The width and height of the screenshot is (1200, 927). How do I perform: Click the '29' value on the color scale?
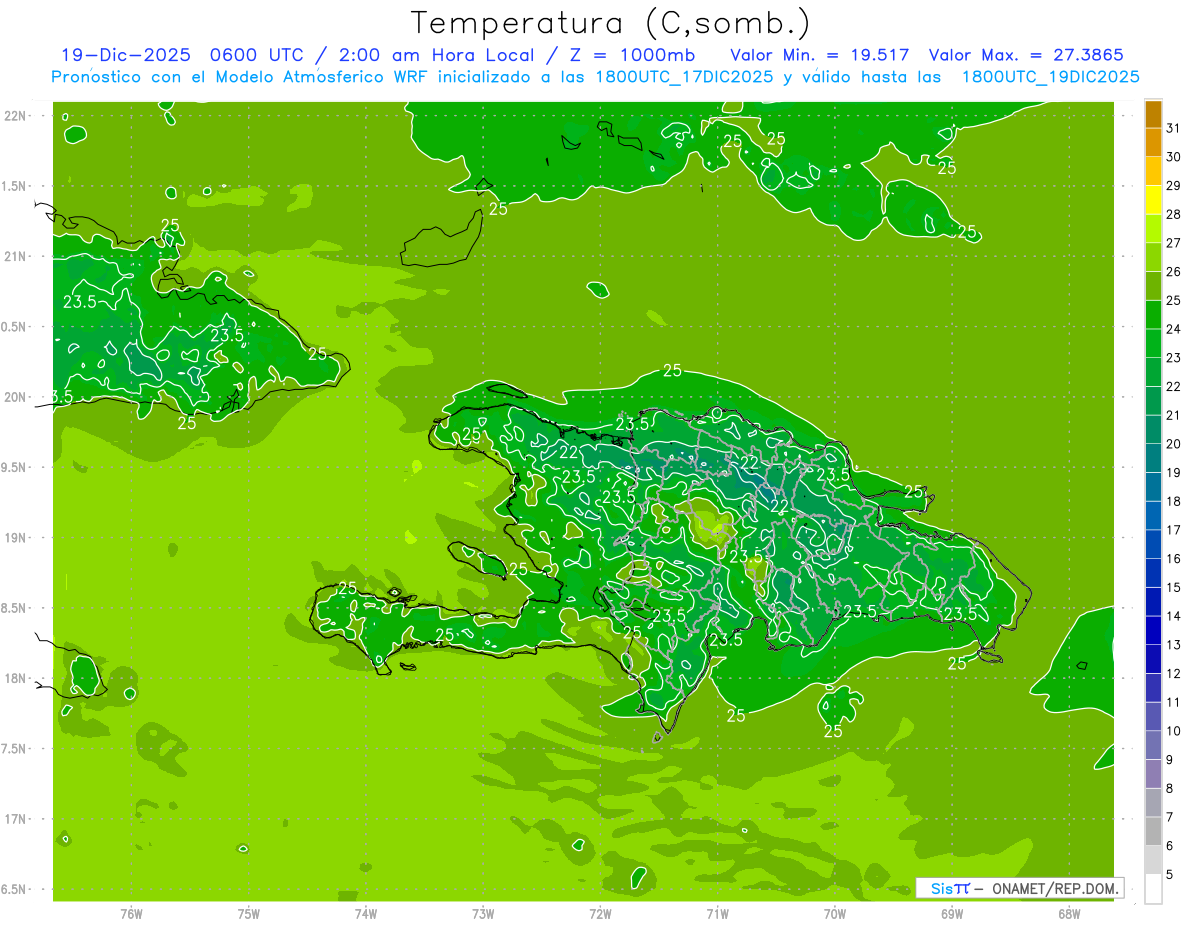(1174, 185)
